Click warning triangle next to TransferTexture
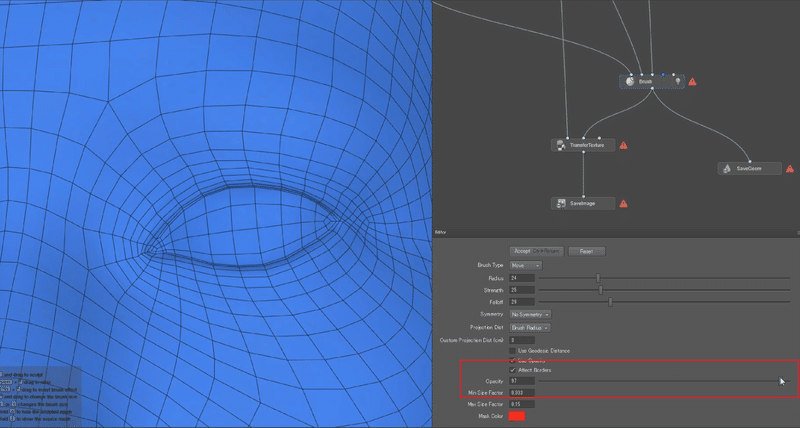The image size is (800, 428). pyautogui.click(x=623, y=145)
